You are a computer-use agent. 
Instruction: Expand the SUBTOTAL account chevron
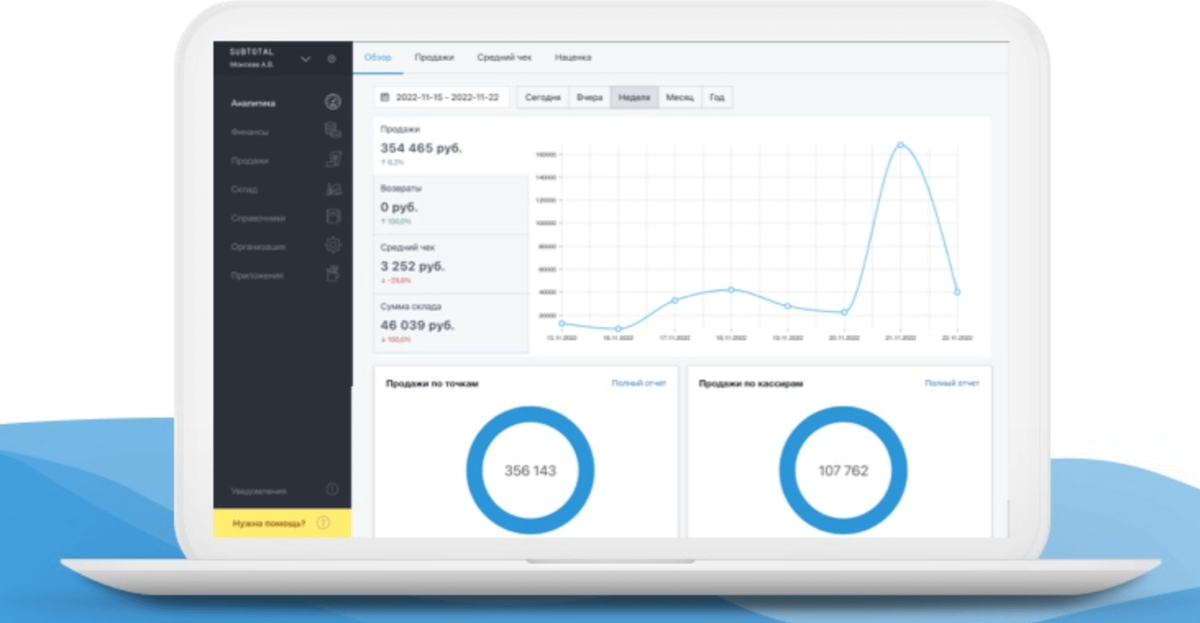pyautogui.click(x=306, y=59)
